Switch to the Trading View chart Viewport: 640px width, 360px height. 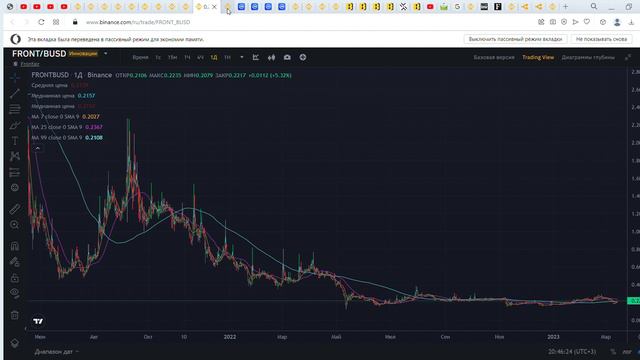click(x=538, y=58)
